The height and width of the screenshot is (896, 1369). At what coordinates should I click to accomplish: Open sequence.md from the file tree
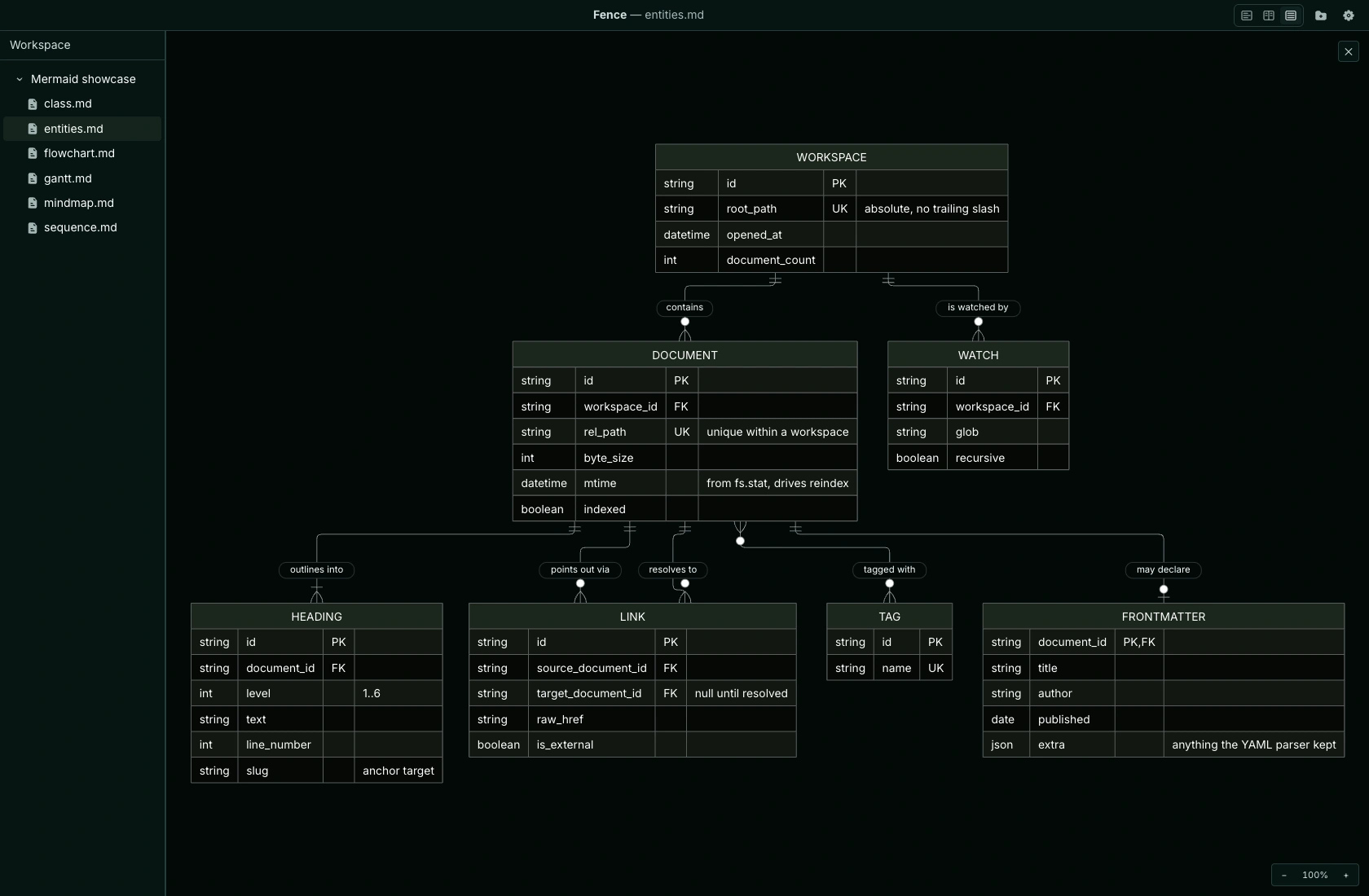coord(82,228)
